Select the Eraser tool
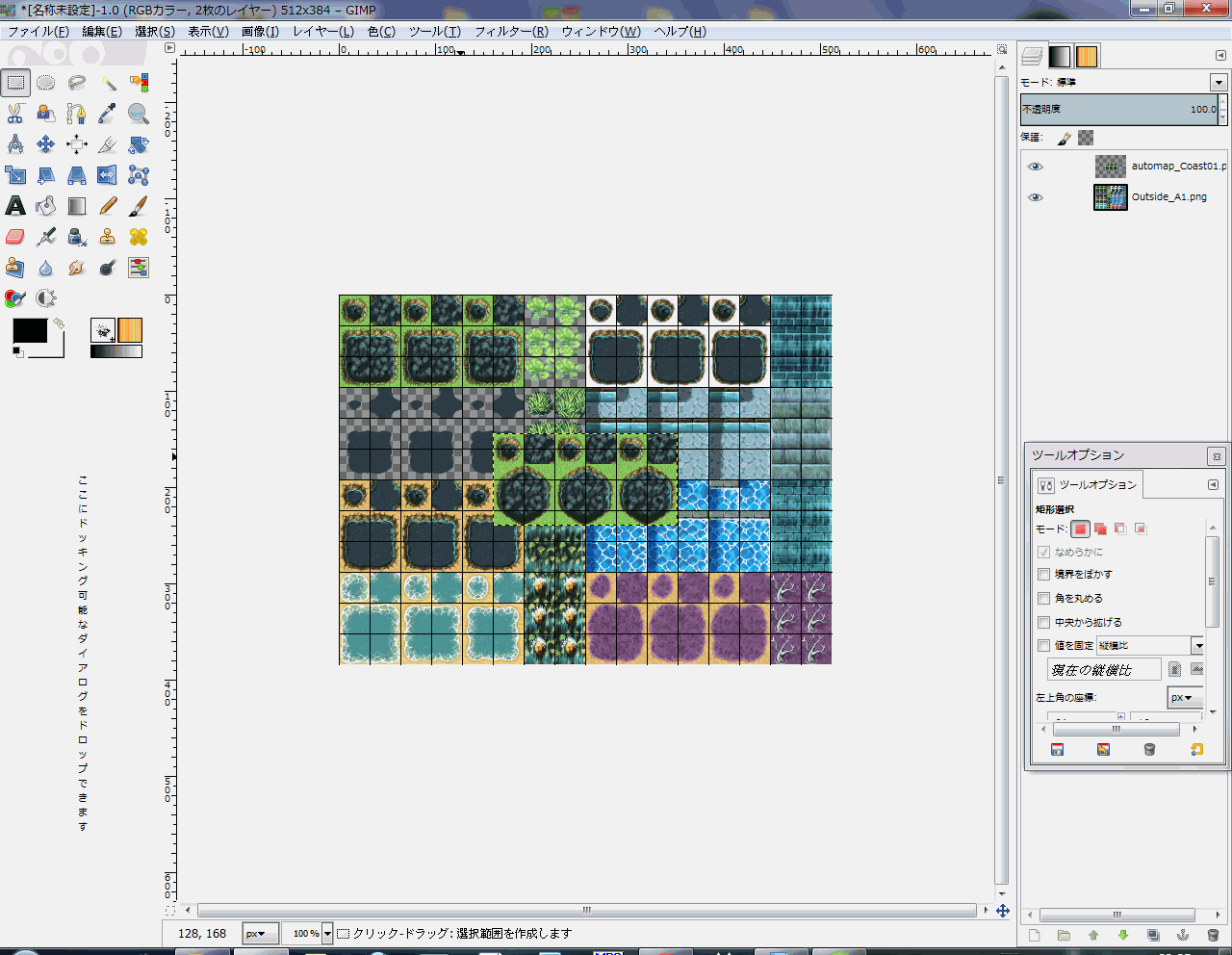The width and height of the screenshot is (1232, 955). click(15, 237)
